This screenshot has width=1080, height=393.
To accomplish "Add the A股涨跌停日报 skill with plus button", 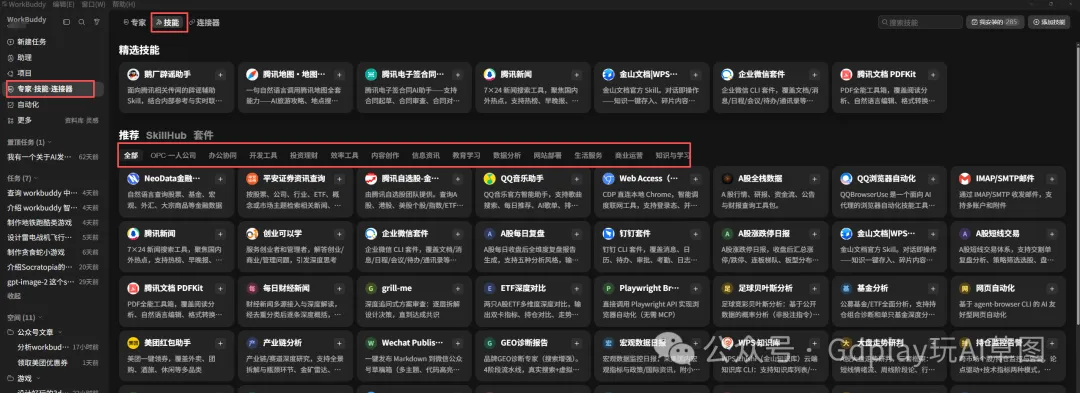I will click(814, 233).
